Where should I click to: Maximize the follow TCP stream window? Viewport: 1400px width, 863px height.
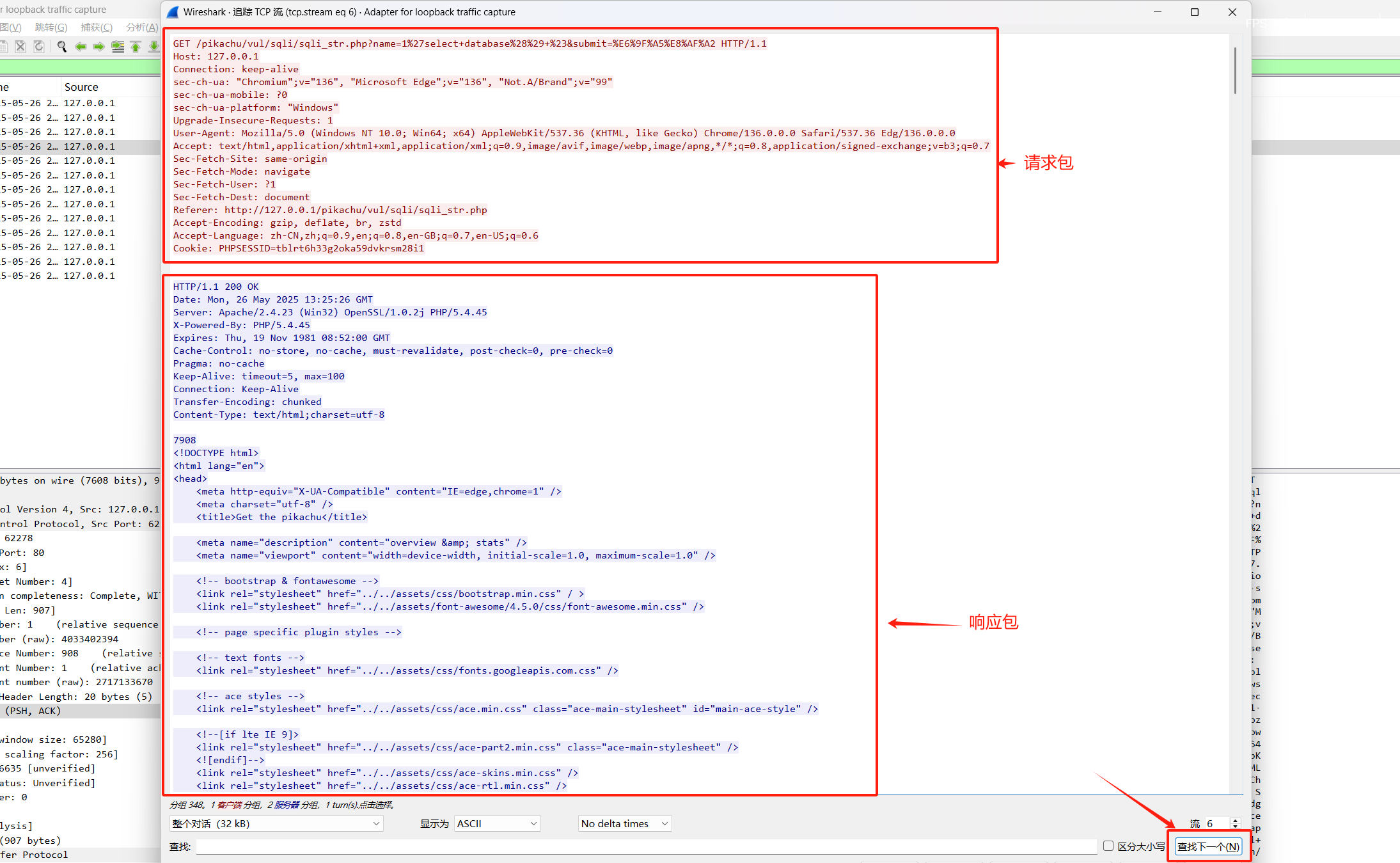[x=1194, y=12]
